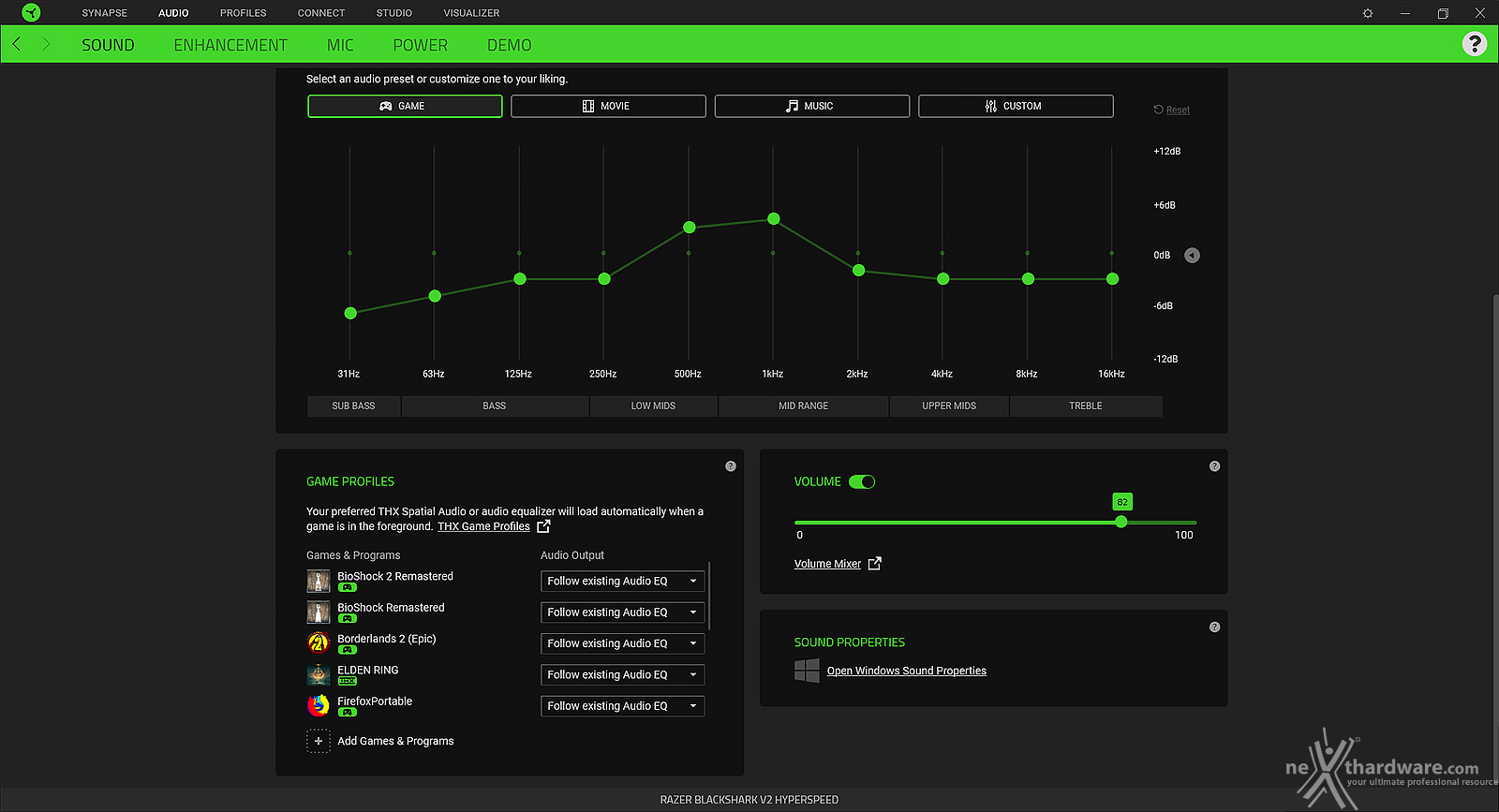Open Sound Properties help tooltip icon
This screenshot has width=1499, height=812.
1214,627
